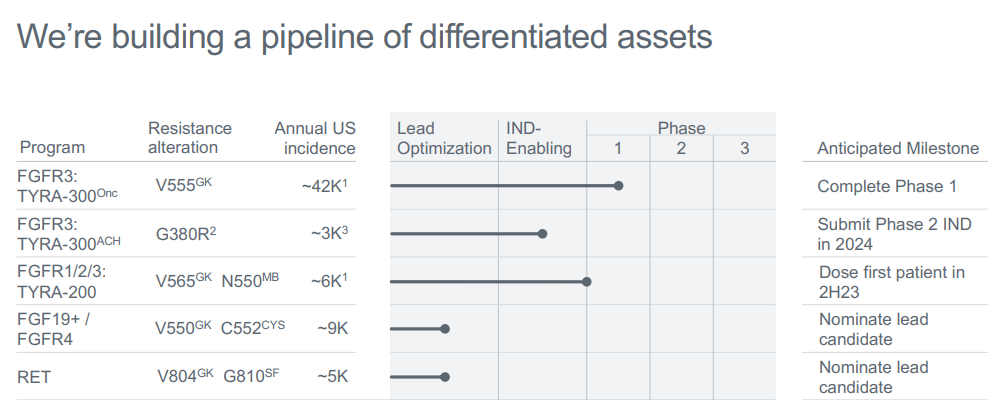Click the Phase 3 column header

coord(744,149)
